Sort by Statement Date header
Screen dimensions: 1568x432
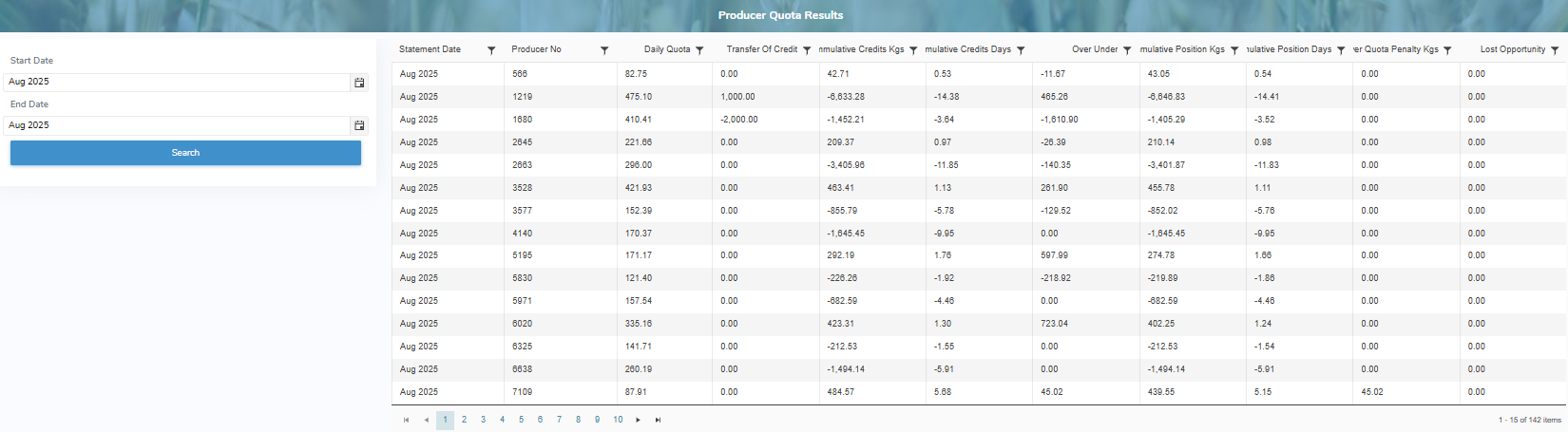(x=430, y=49)
